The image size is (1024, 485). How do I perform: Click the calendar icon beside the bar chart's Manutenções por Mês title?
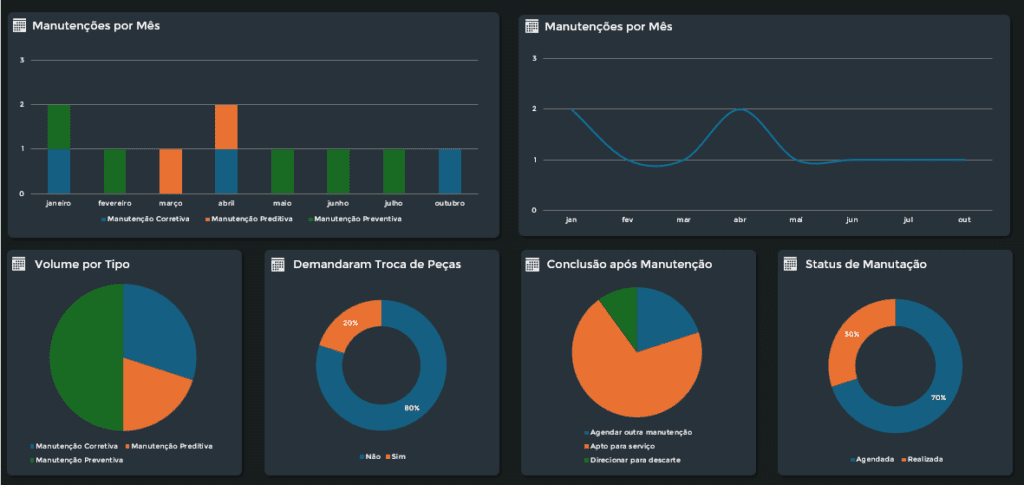[19, 26]
